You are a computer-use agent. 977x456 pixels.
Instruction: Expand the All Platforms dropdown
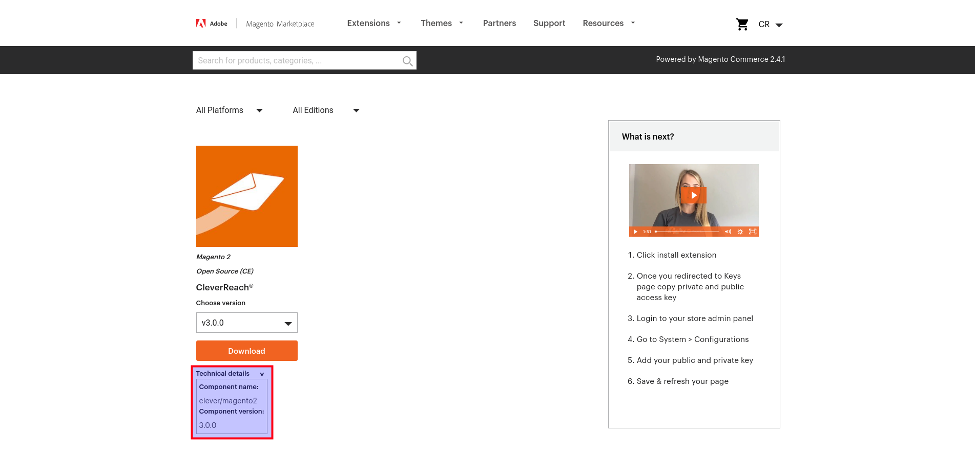click(229, 110)
